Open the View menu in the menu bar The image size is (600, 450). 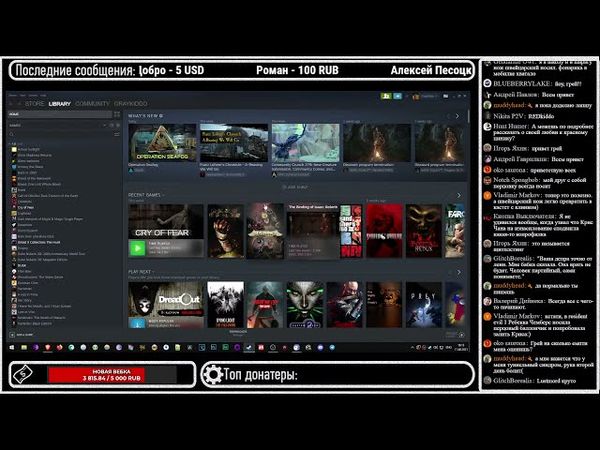tap(23, 95)
